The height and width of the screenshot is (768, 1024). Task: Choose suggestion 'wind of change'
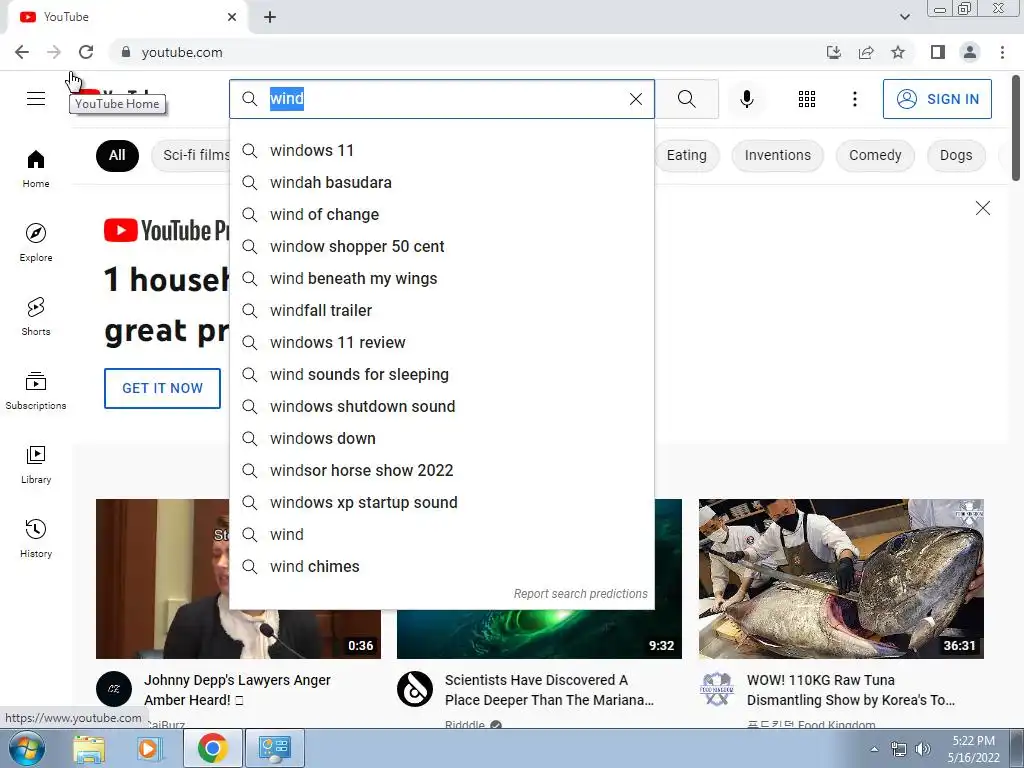pos(441,214)
